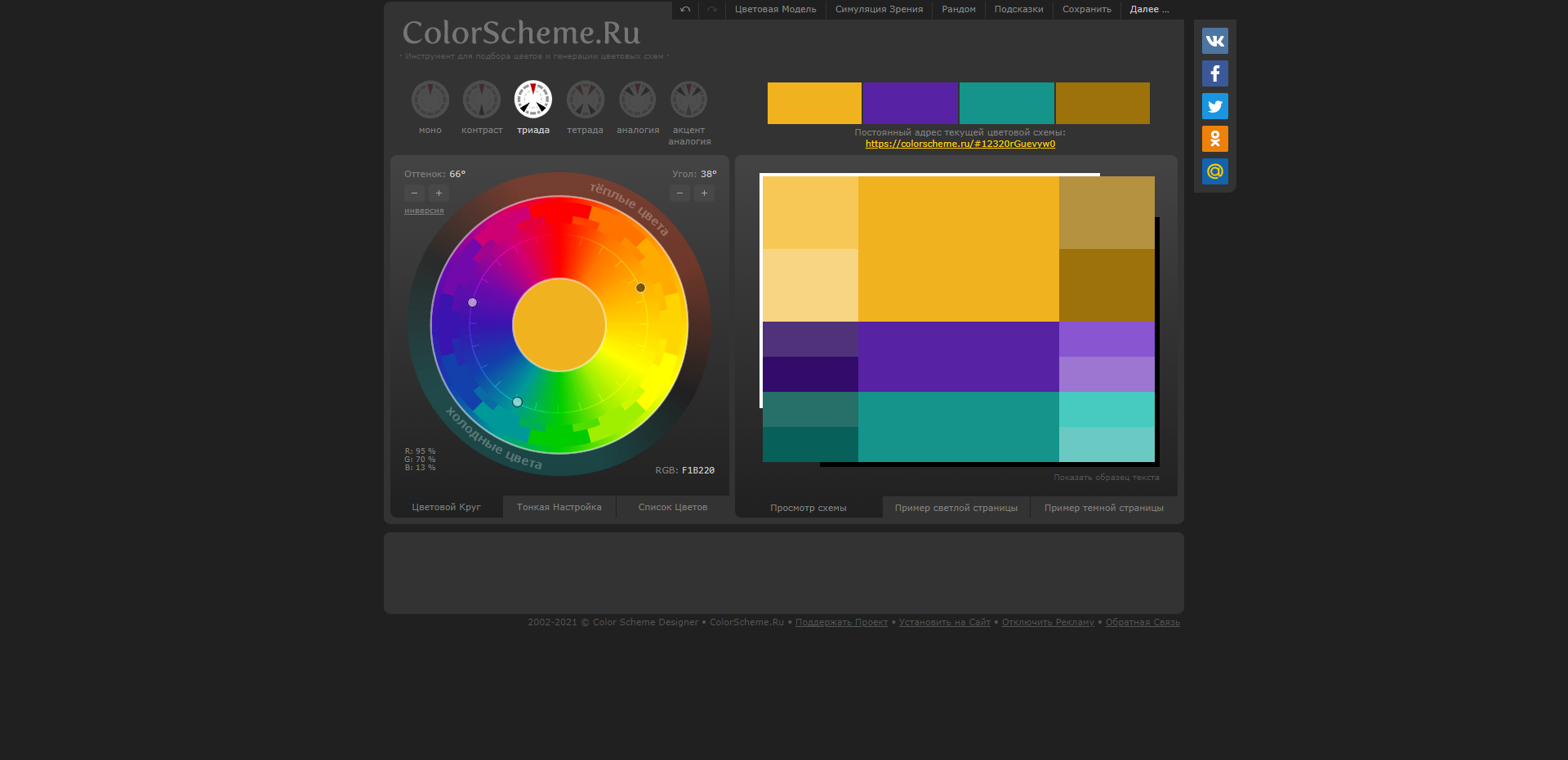Share via the VK icon
This screenshot has height=760, width=1568.
tap(1215, 41)
